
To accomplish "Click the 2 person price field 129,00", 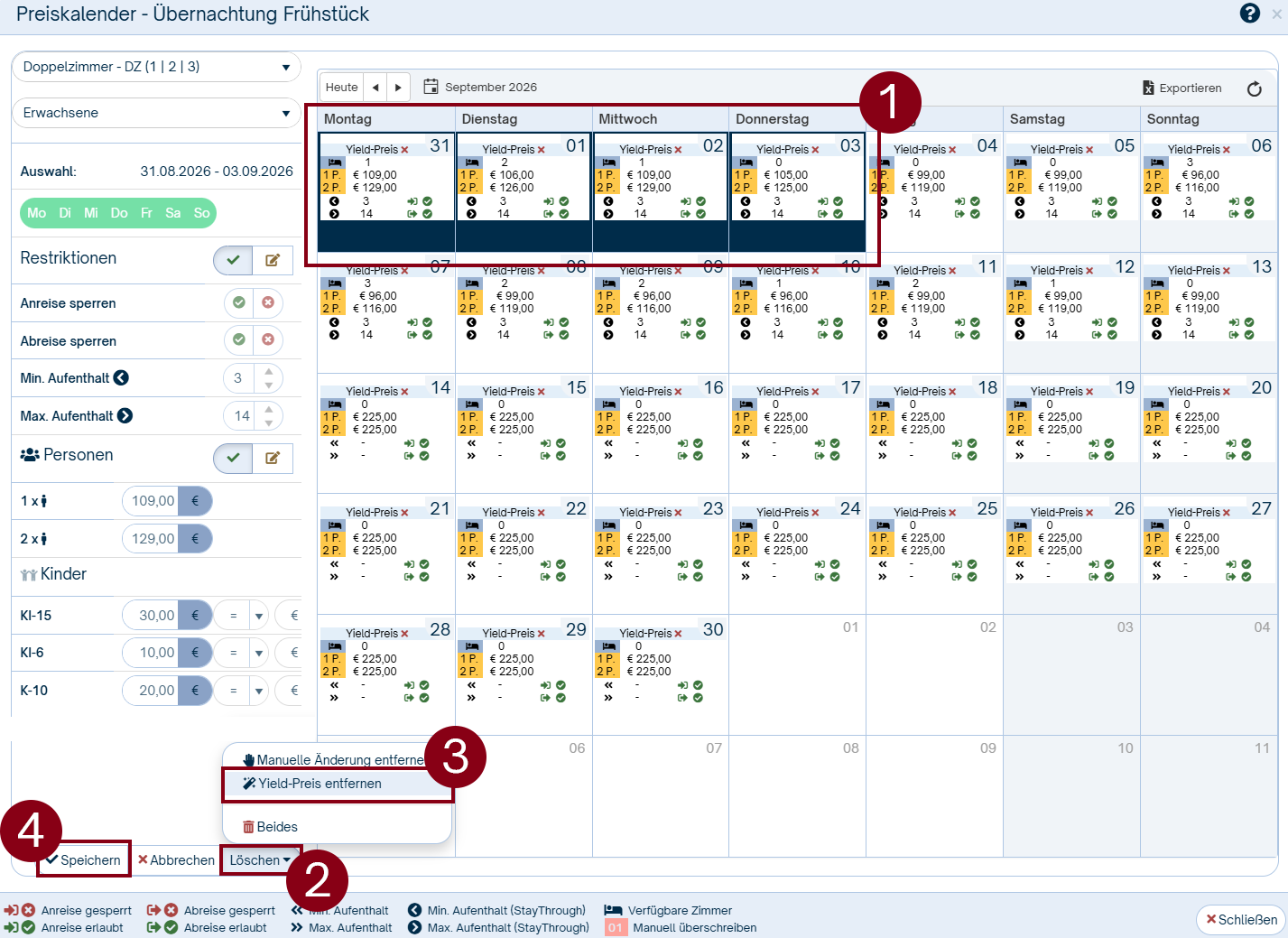I will [150, 539].
